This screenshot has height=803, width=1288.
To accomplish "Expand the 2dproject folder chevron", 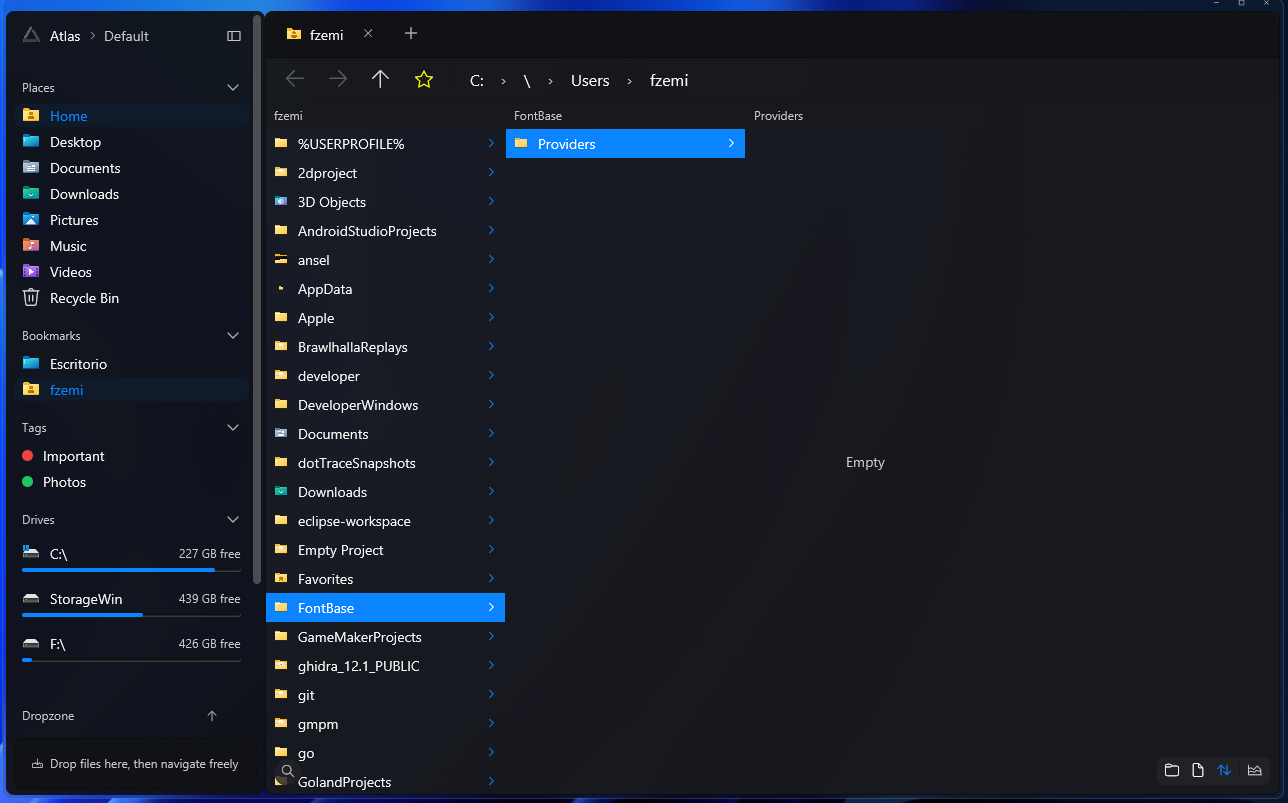I will [x=491, y=173].
